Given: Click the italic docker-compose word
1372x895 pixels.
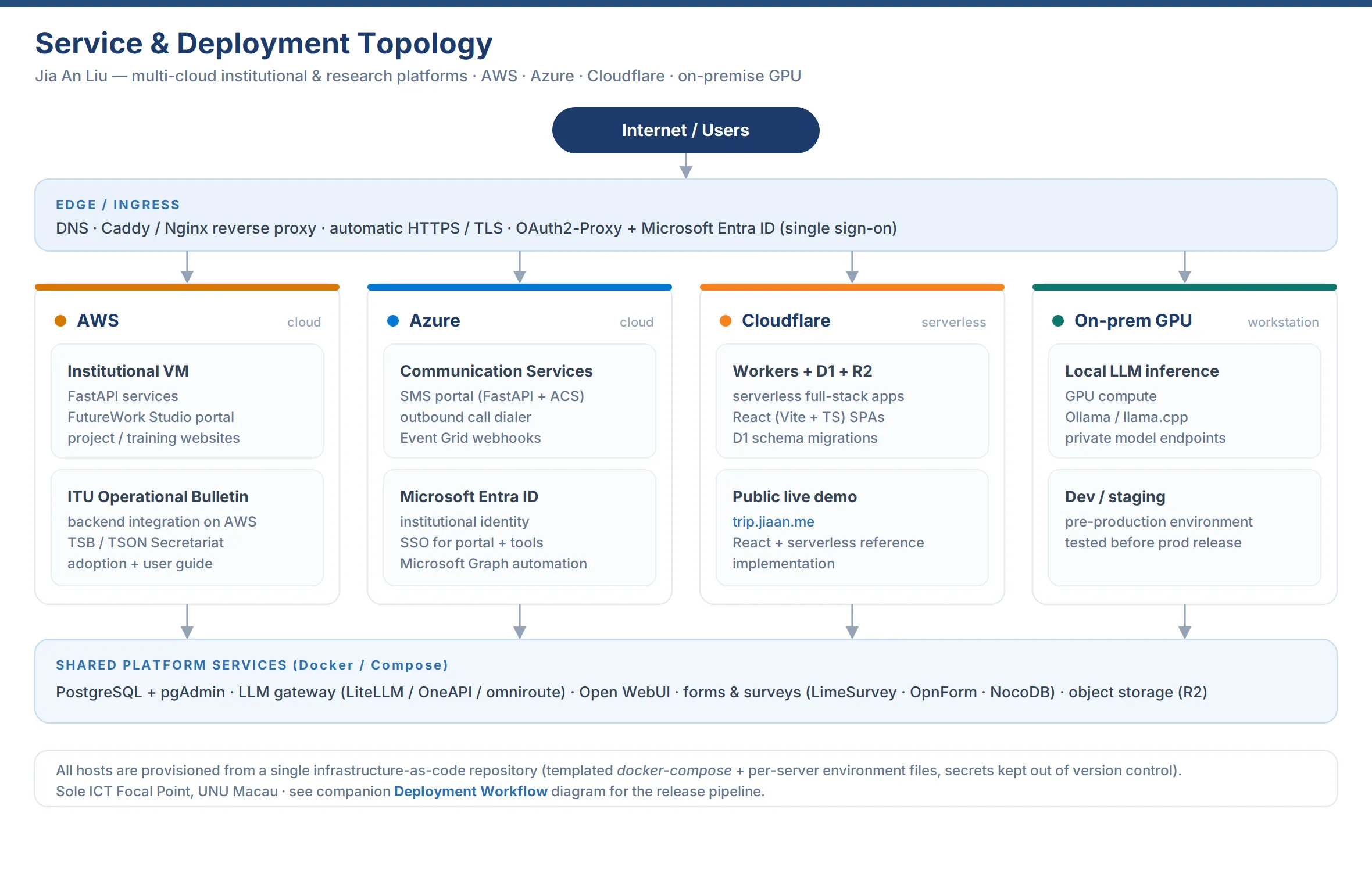Looking at the screenshot, I should [x=674, y=771].
